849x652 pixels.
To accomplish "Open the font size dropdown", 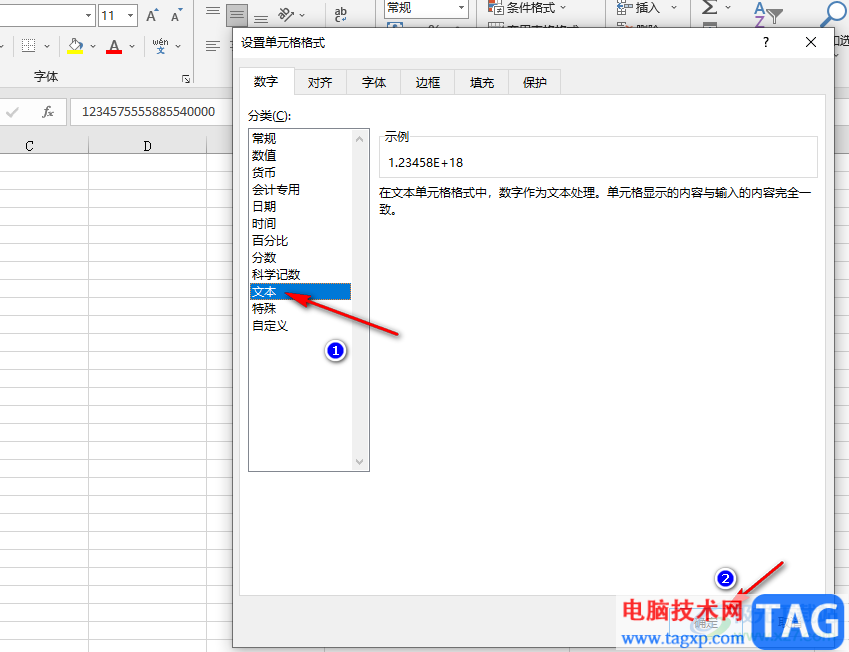I will [x=130, y=16].
